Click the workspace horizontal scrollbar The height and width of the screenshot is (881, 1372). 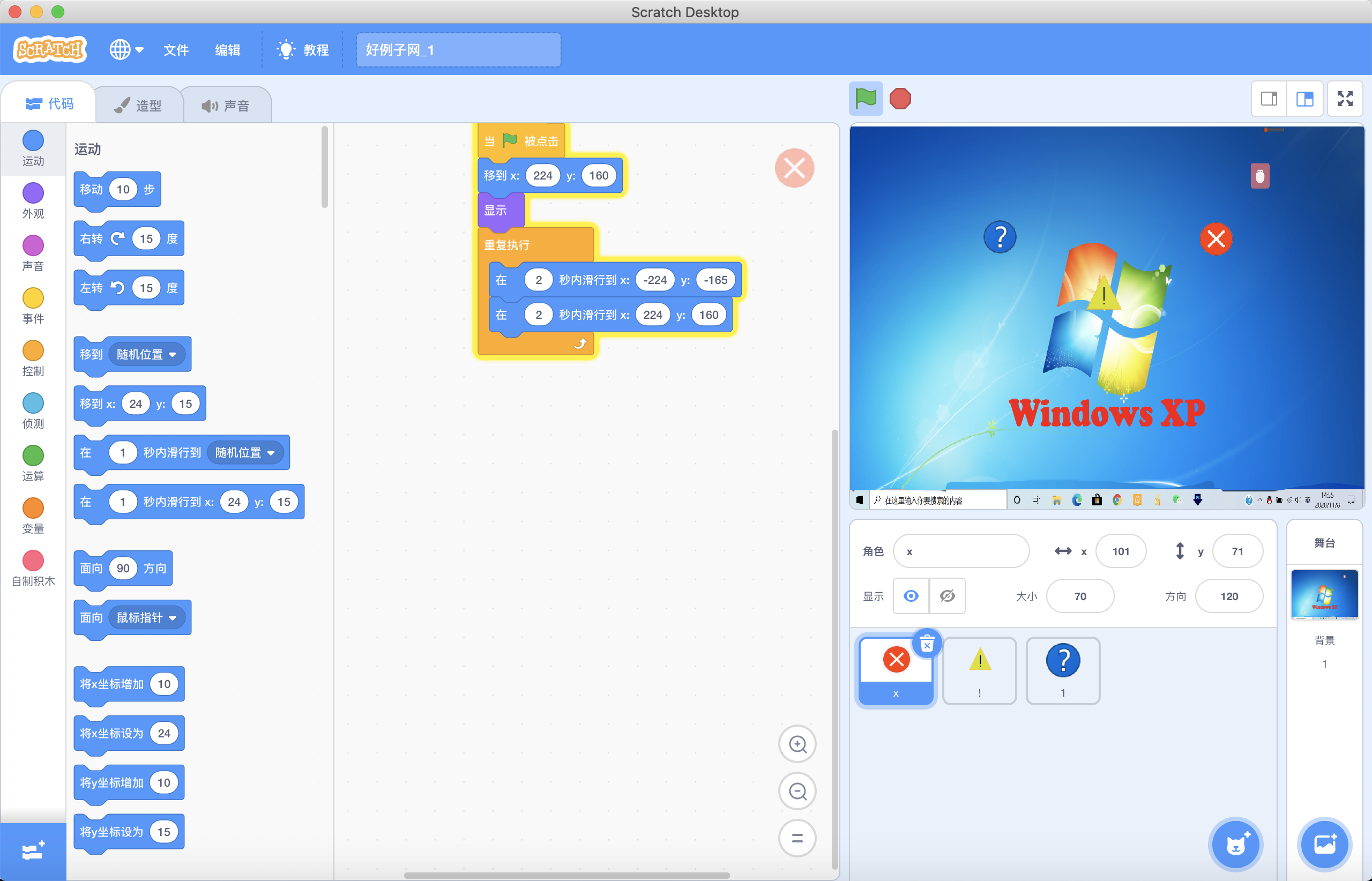pos(566,875)
